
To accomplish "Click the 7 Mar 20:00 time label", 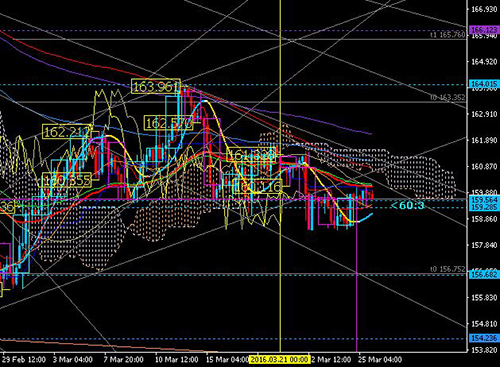I will [x=123, y=360].
